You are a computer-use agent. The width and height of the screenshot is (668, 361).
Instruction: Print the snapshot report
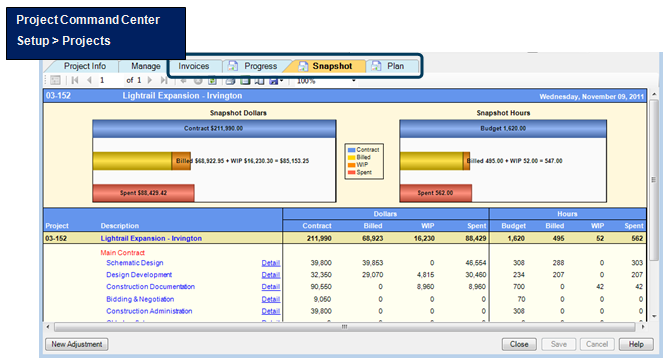[230, 81]
